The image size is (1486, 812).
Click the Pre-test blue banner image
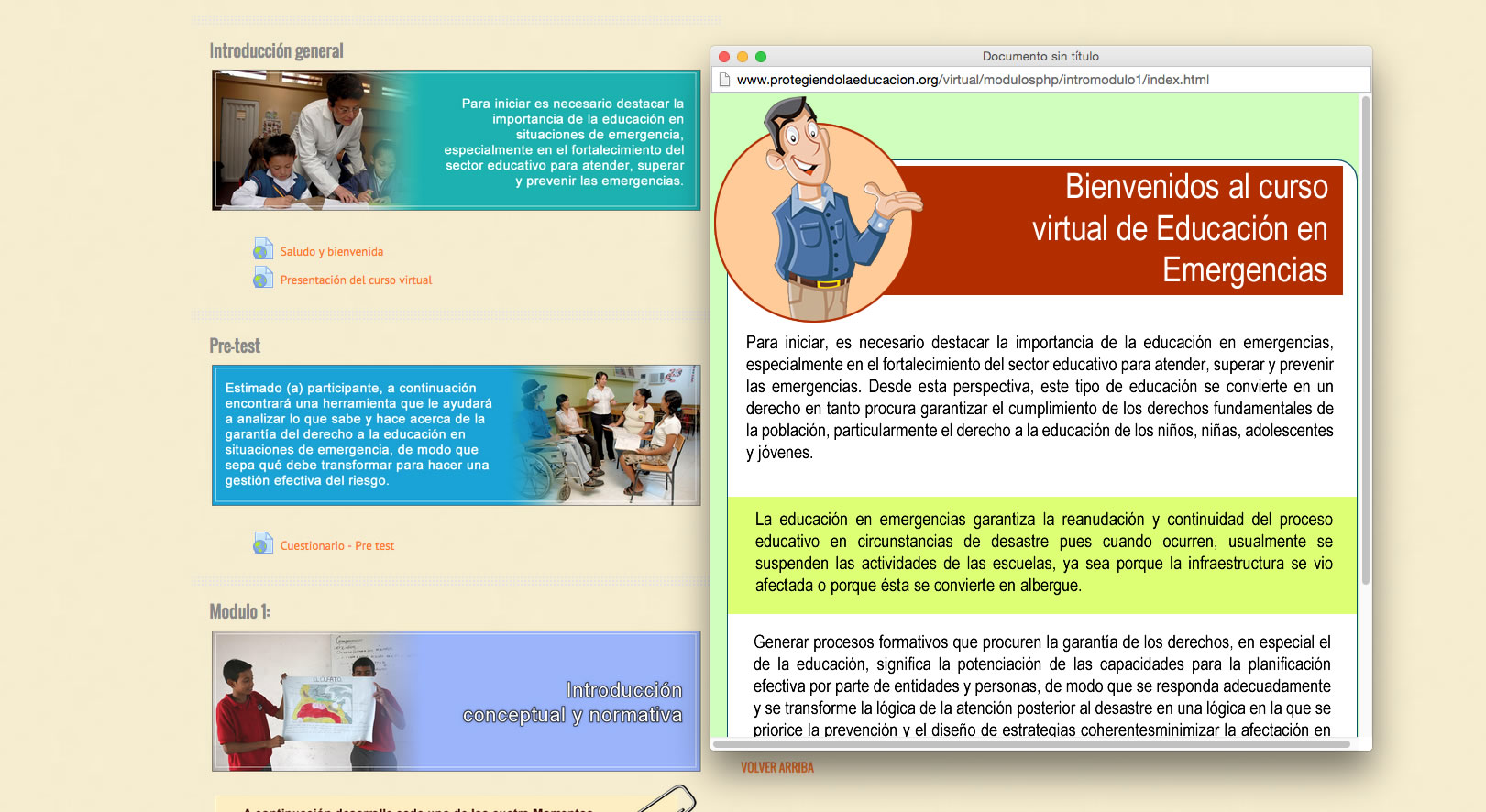[x=456, y=435]
